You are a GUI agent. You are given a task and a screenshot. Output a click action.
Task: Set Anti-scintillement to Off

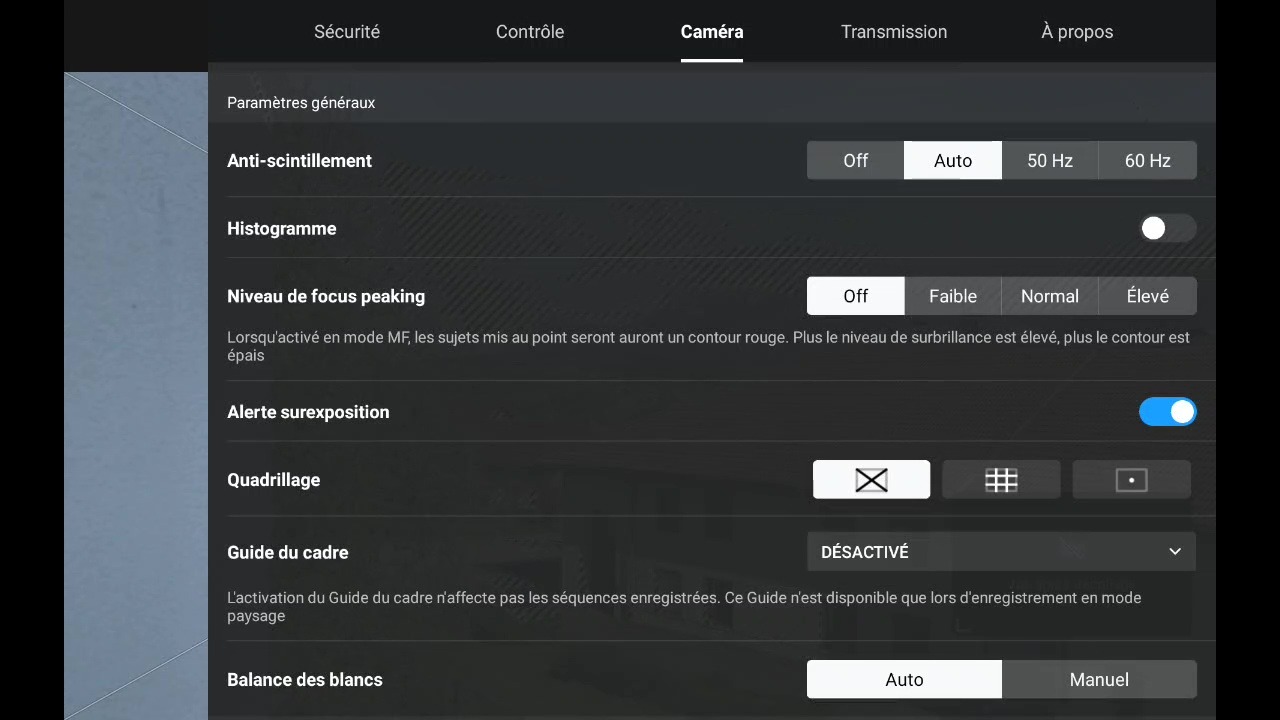[x=856, y=160]
